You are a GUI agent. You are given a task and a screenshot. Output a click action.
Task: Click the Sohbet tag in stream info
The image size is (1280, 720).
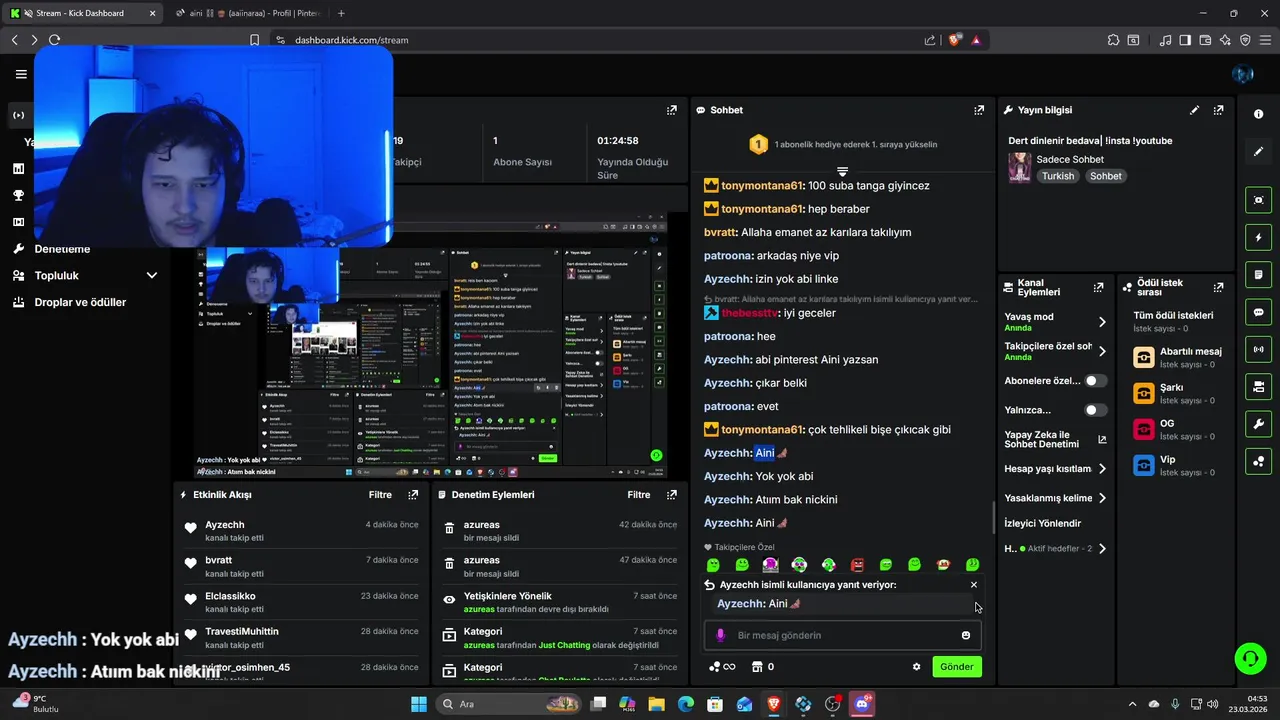1106,176
